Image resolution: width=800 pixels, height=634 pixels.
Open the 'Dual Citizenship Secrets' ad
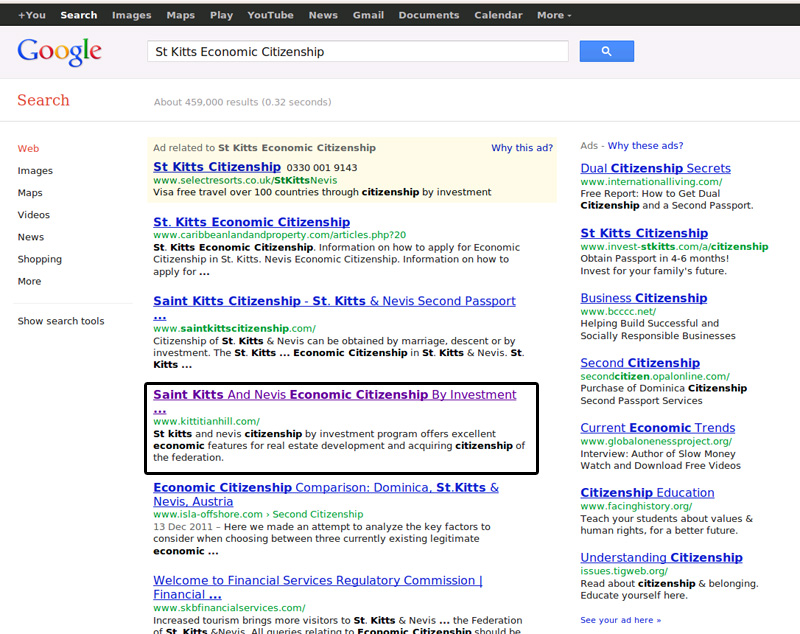pos(656,168)
